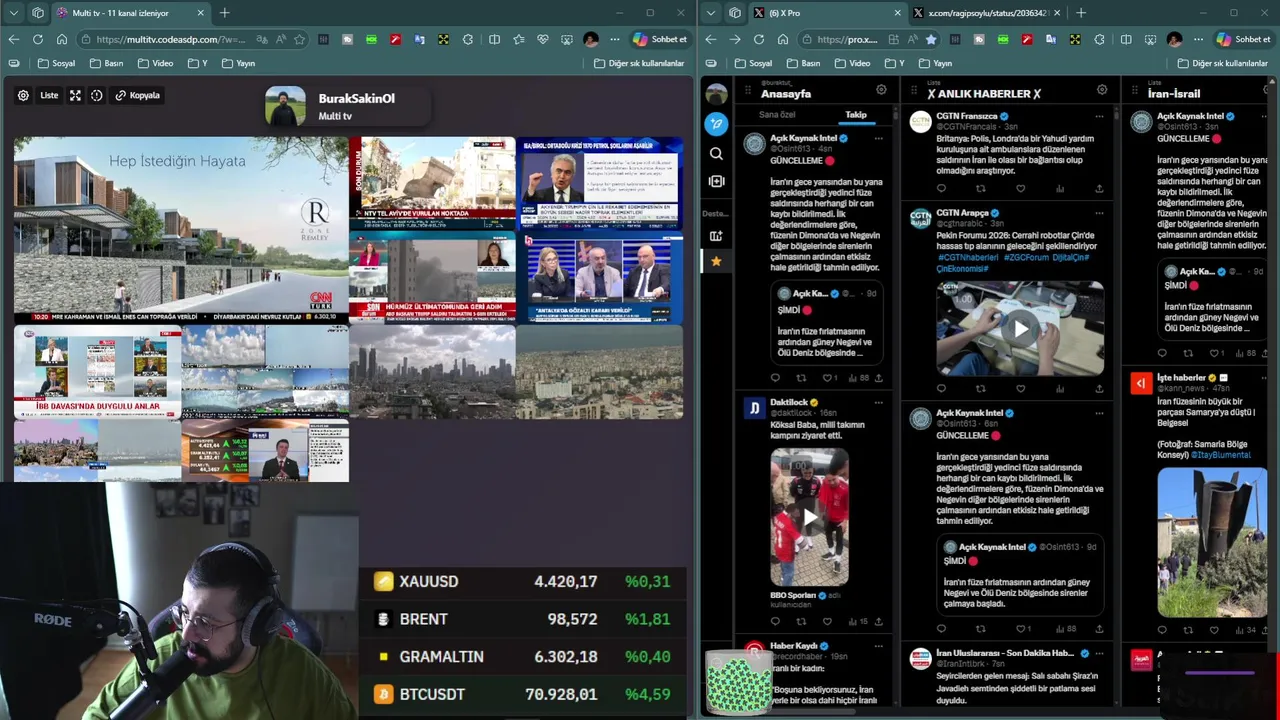1280x720 pixels.
Task: Open more options on Daktilock post
Action: click(878, 402)
